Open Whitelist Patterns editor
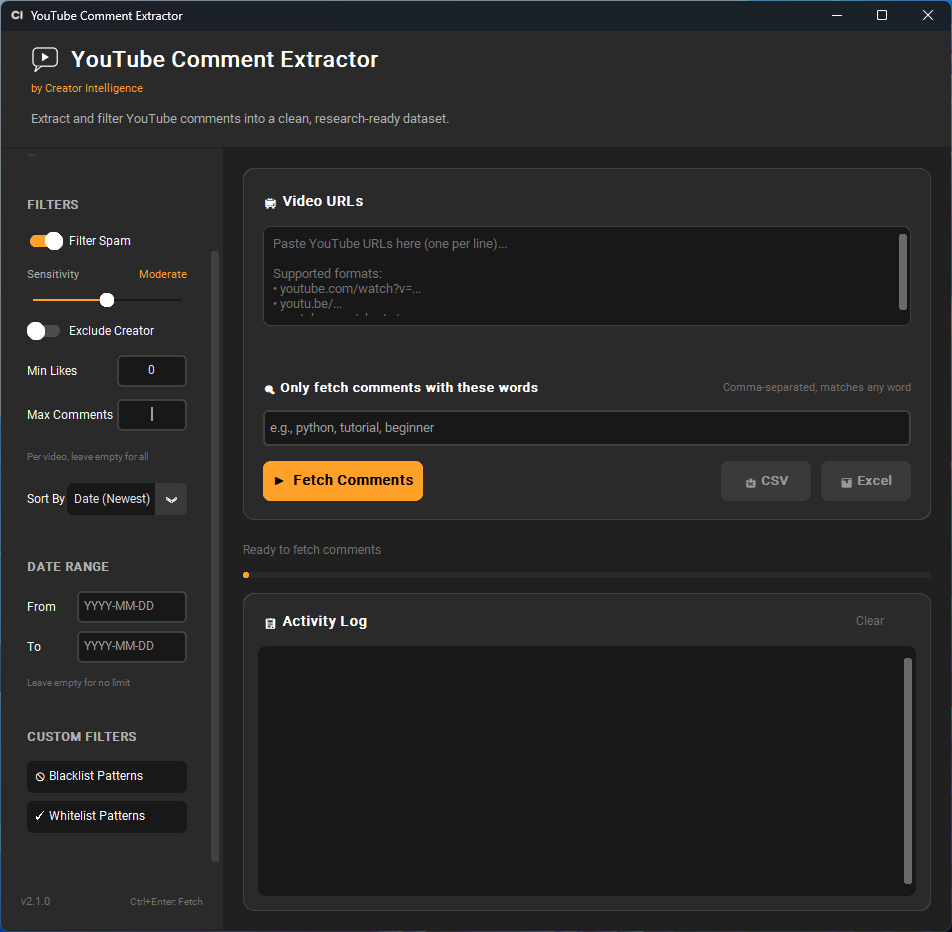This screenshot has width=952, height=932. click(107, 817)
